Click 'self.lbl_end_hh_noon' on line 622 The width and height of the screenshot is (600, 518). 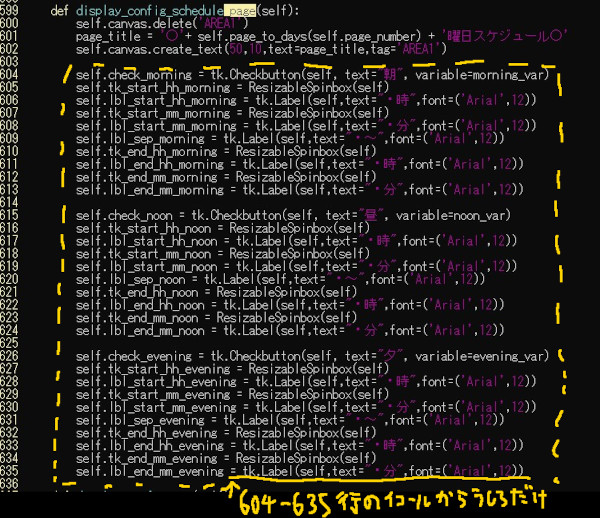point(140,306)
